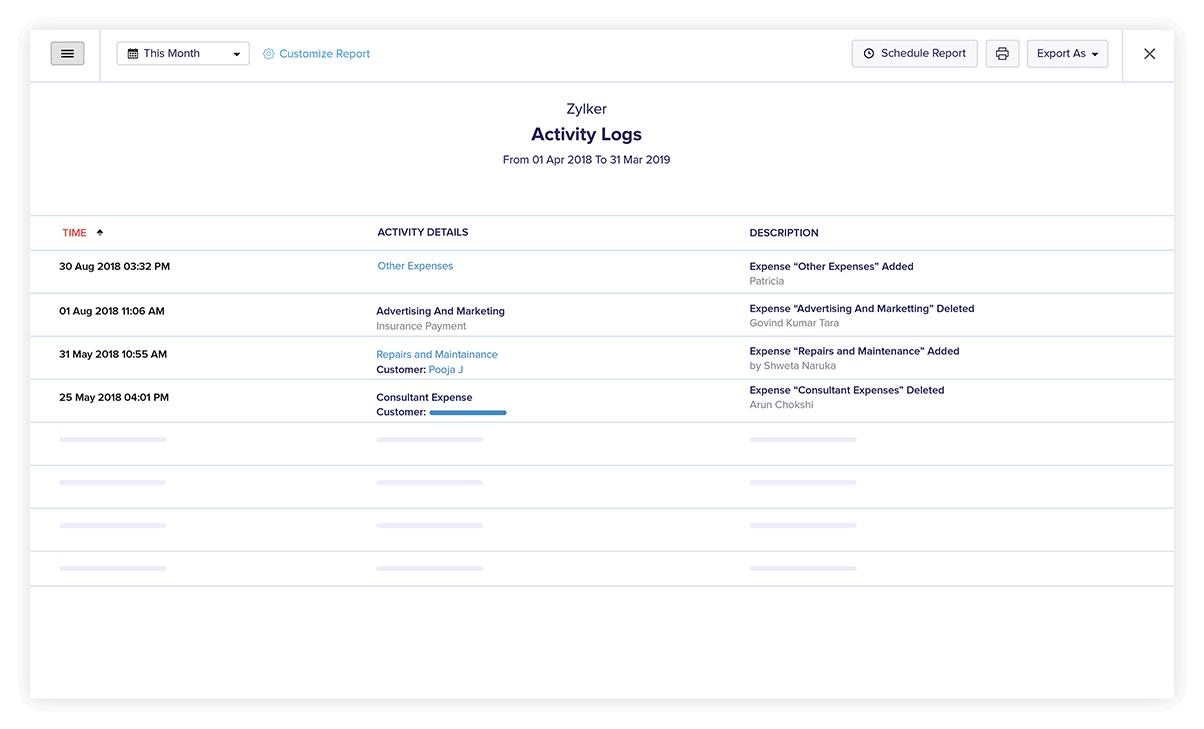
Task: Select the 01 Aug 2018 11:06 AM timestamp
Action: point(112,311)
